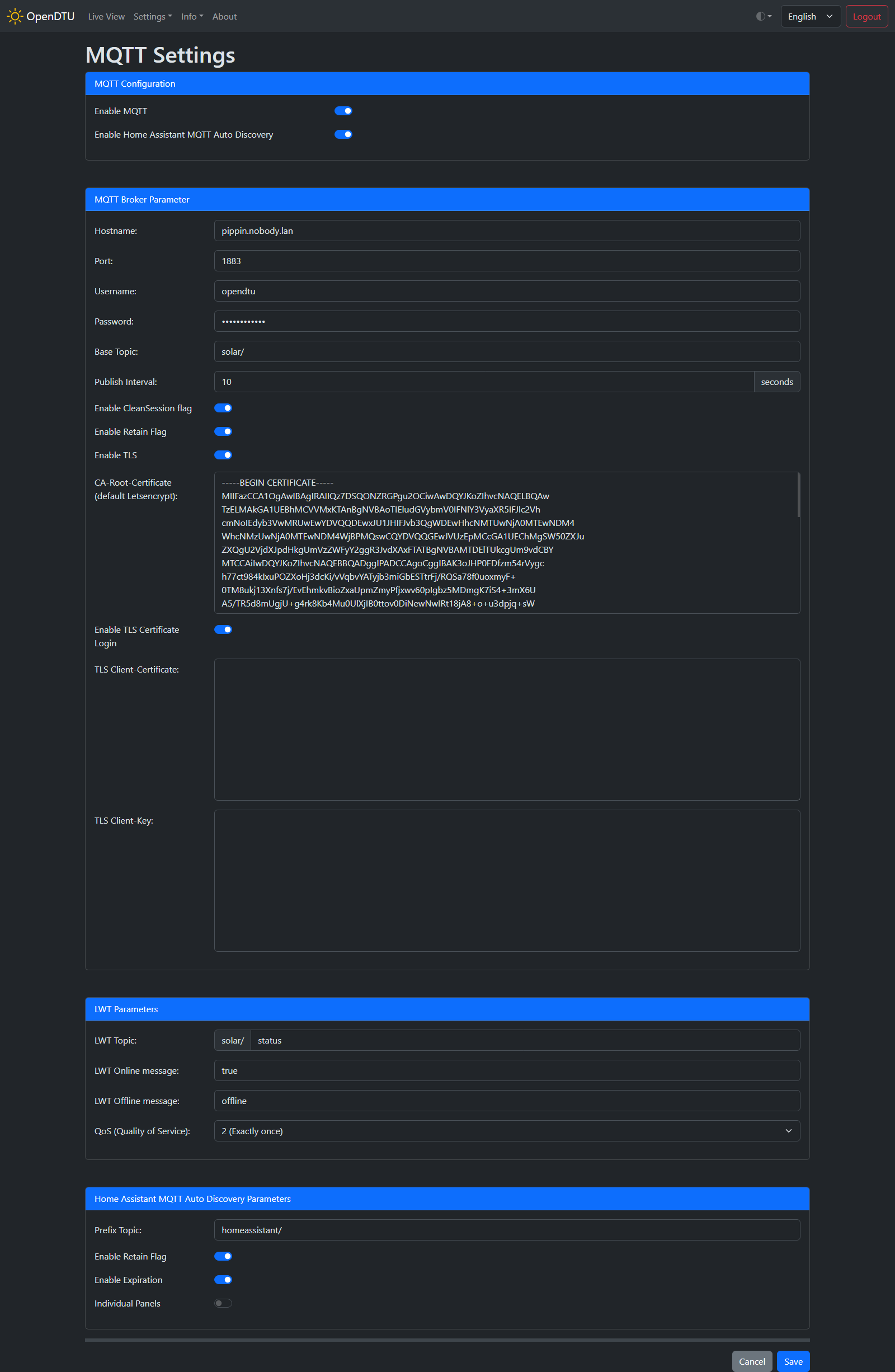The height and width of the screenshot is (1372, 895).
Task: Click the TLS Client-Key text area
Action: (507, 881)
